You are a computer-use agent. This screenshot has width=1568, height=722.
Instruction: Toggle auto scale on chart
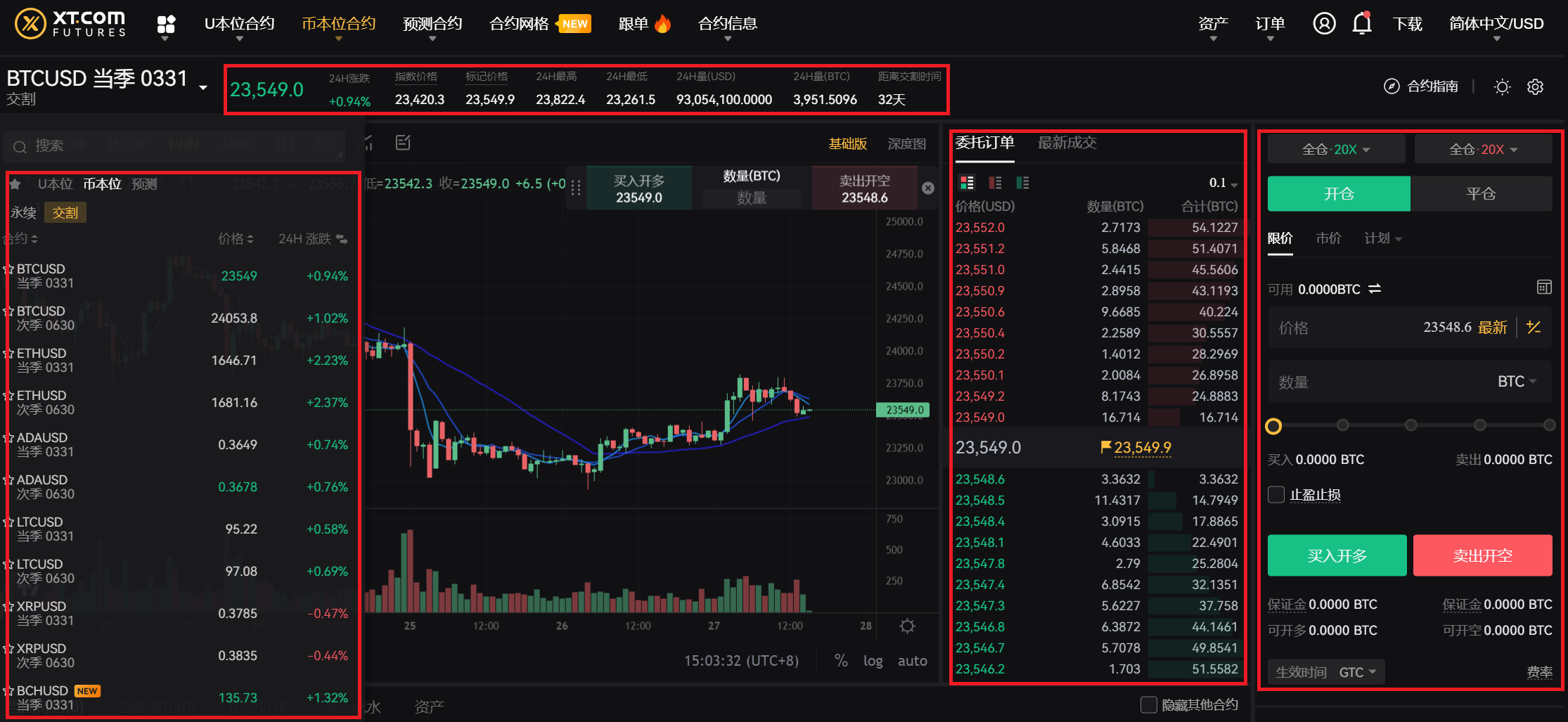pos(912,661)
